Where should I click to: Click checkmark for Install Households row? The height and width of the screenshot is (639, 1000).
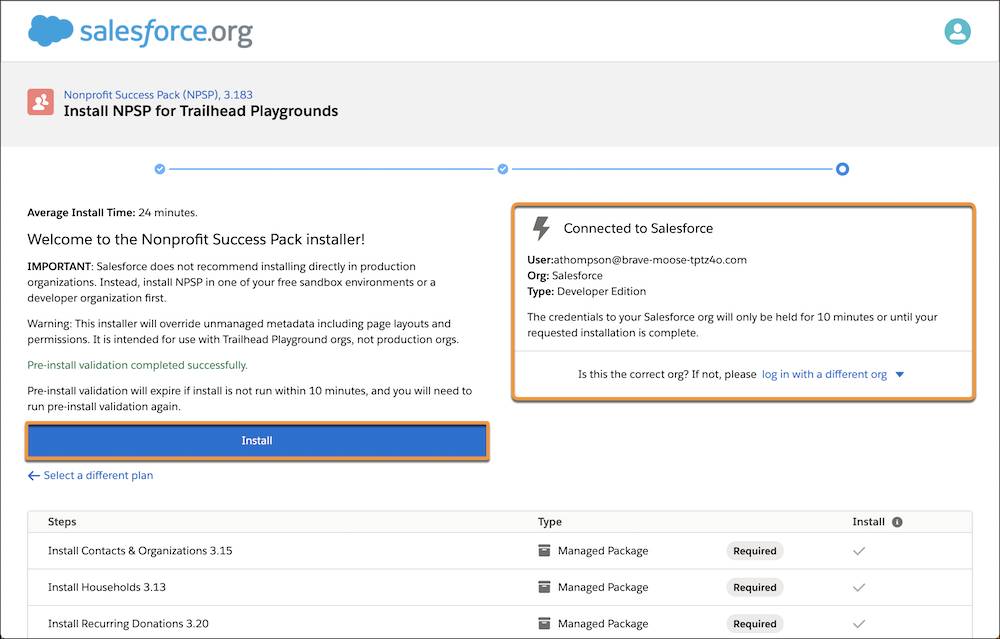click(859, 587)
